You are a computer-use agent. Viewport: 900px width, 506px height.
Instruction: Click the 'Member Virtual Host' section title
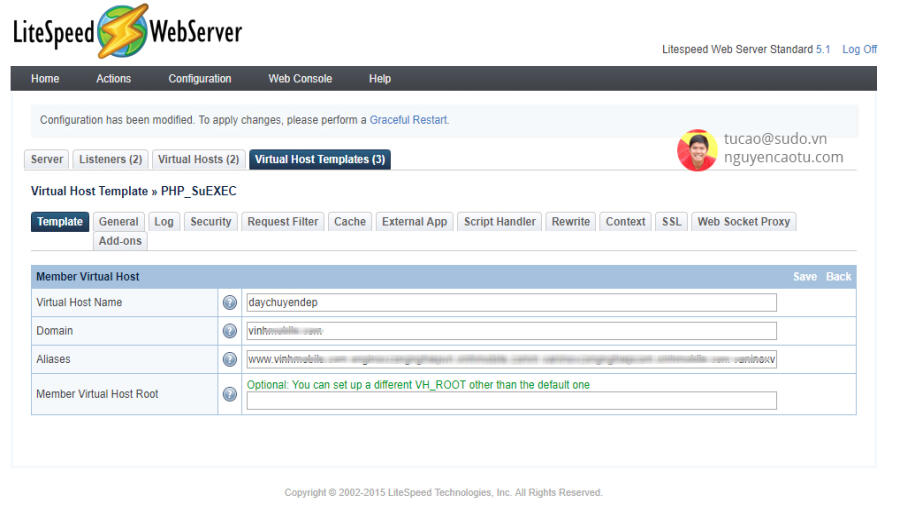88,277
